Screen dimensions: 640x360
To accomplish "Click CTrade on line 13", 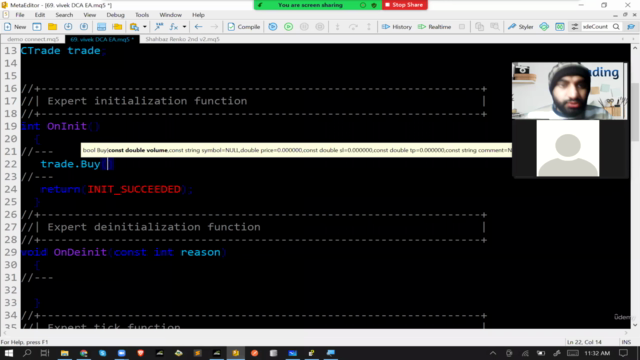I will pos(40,51).
